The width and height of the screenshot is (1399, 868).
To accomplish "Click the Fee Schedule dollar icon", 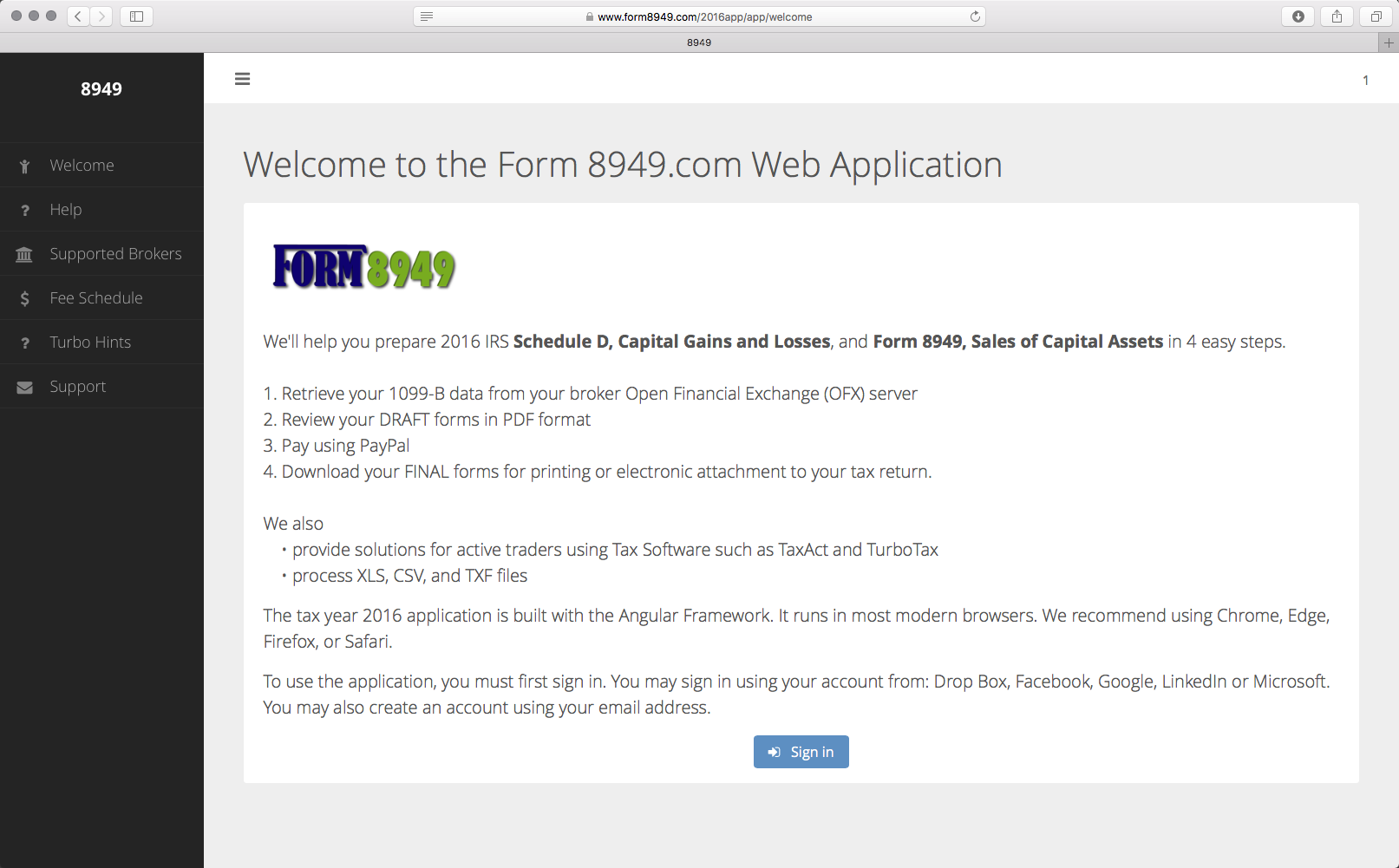I will pos(25,299).
